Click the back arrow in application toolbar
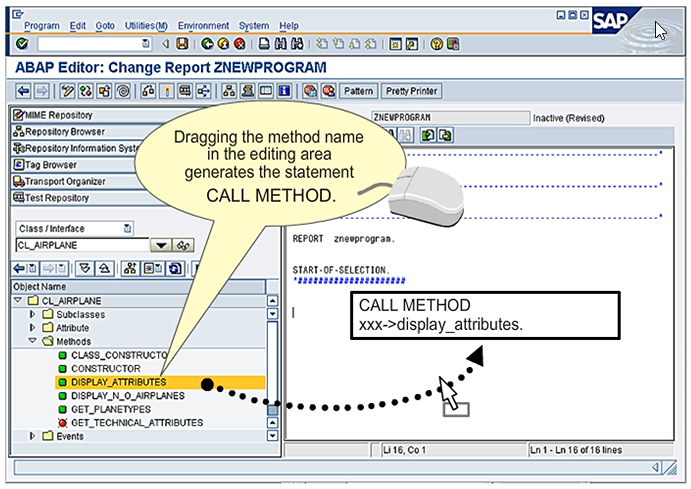The image size is (691, 489). click(x=23, y=91)
